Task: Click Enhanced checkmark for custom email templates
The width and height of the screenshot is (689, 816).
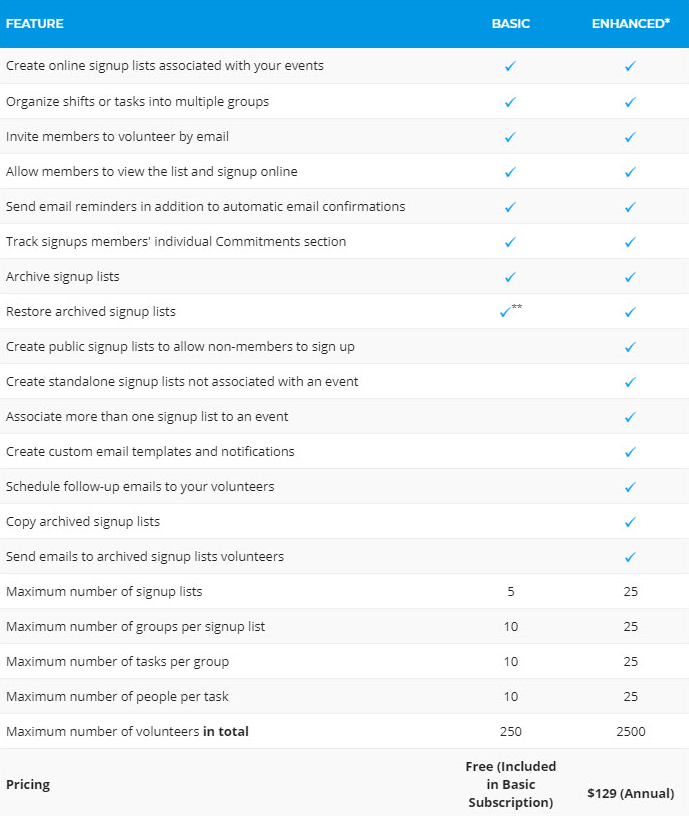Action: (x=630, y=452)
